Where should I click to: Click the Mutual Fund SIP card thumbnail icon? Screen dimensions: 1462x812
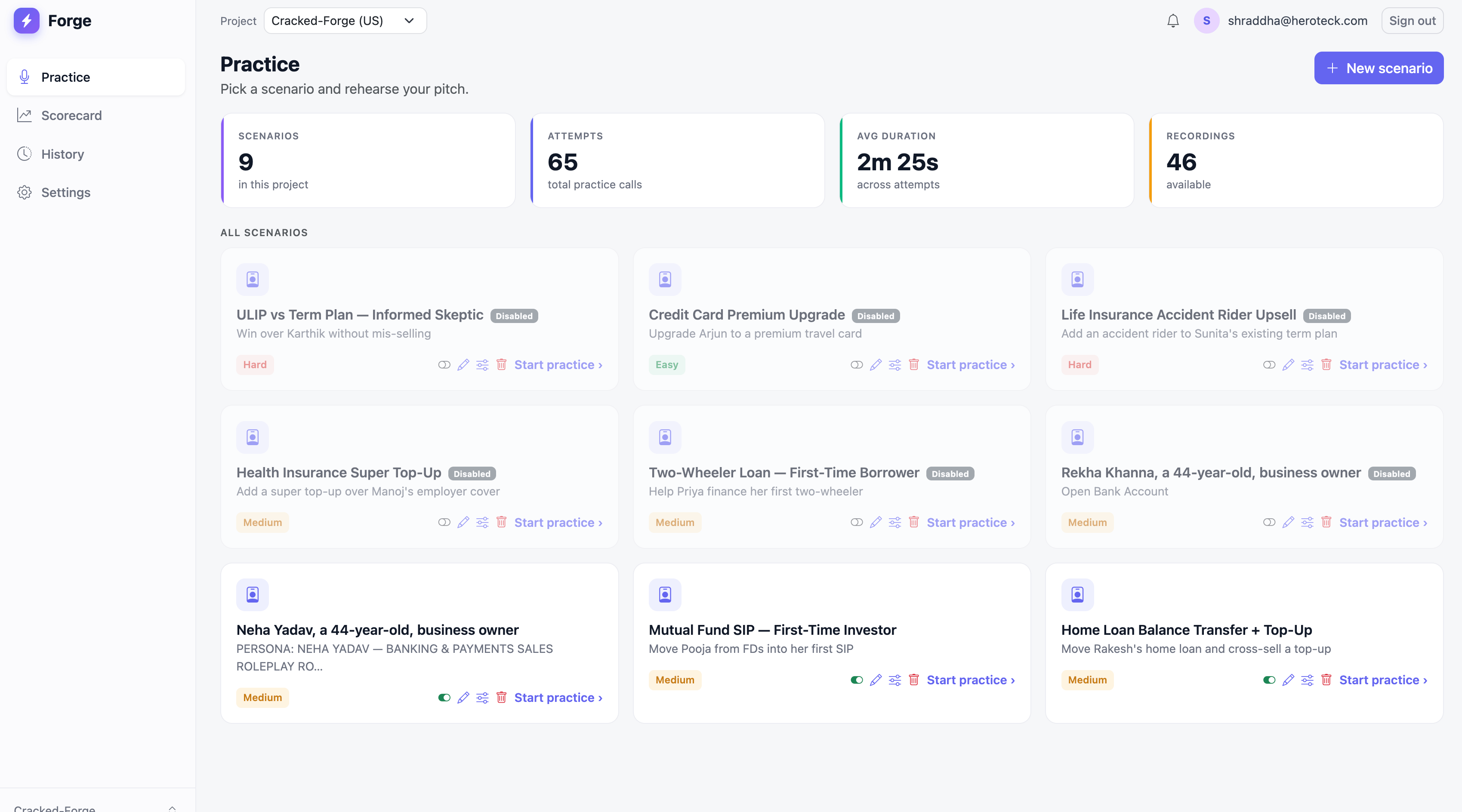click(x=665, y=595)
